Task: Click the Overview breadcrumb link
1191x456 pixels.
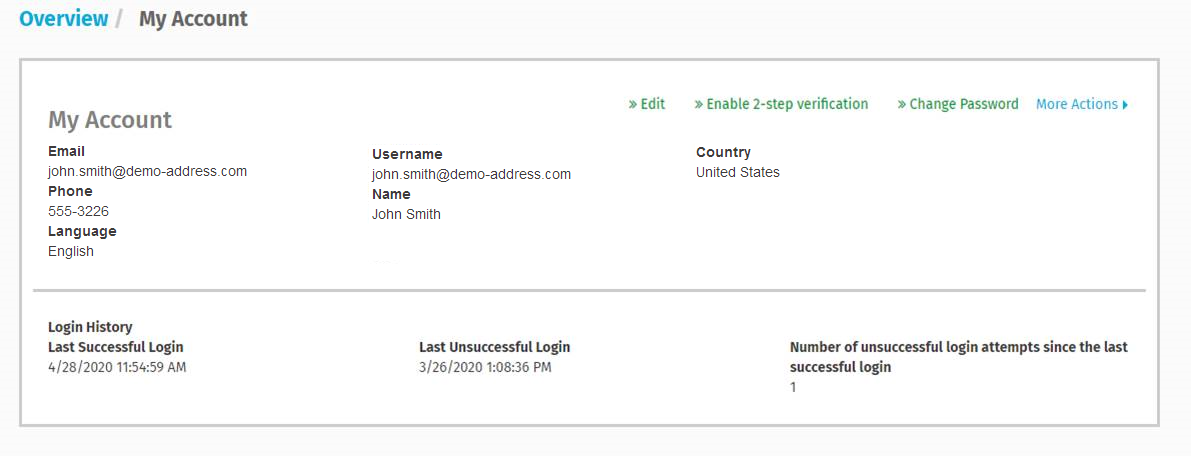Action: (64, 19)
